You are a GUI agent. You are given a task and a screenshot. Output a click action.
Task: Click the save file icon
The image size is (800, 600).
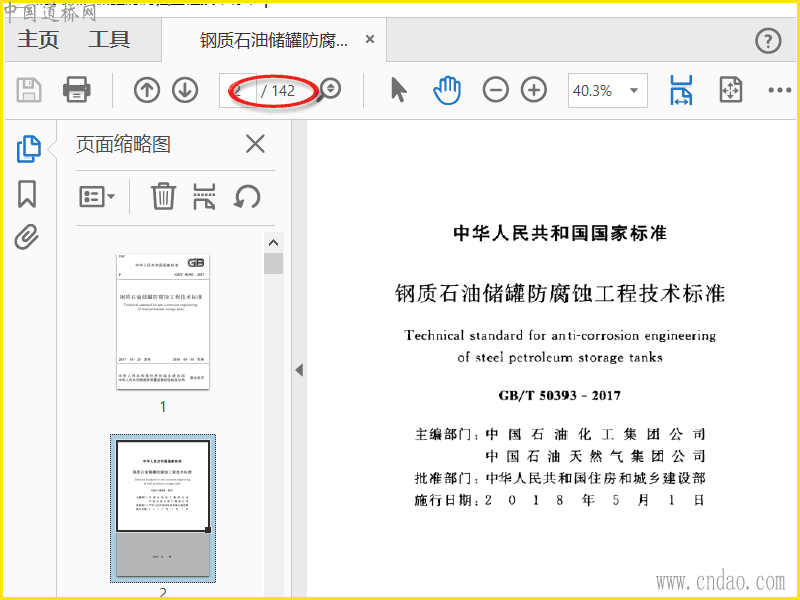click(x=29, y=90)
